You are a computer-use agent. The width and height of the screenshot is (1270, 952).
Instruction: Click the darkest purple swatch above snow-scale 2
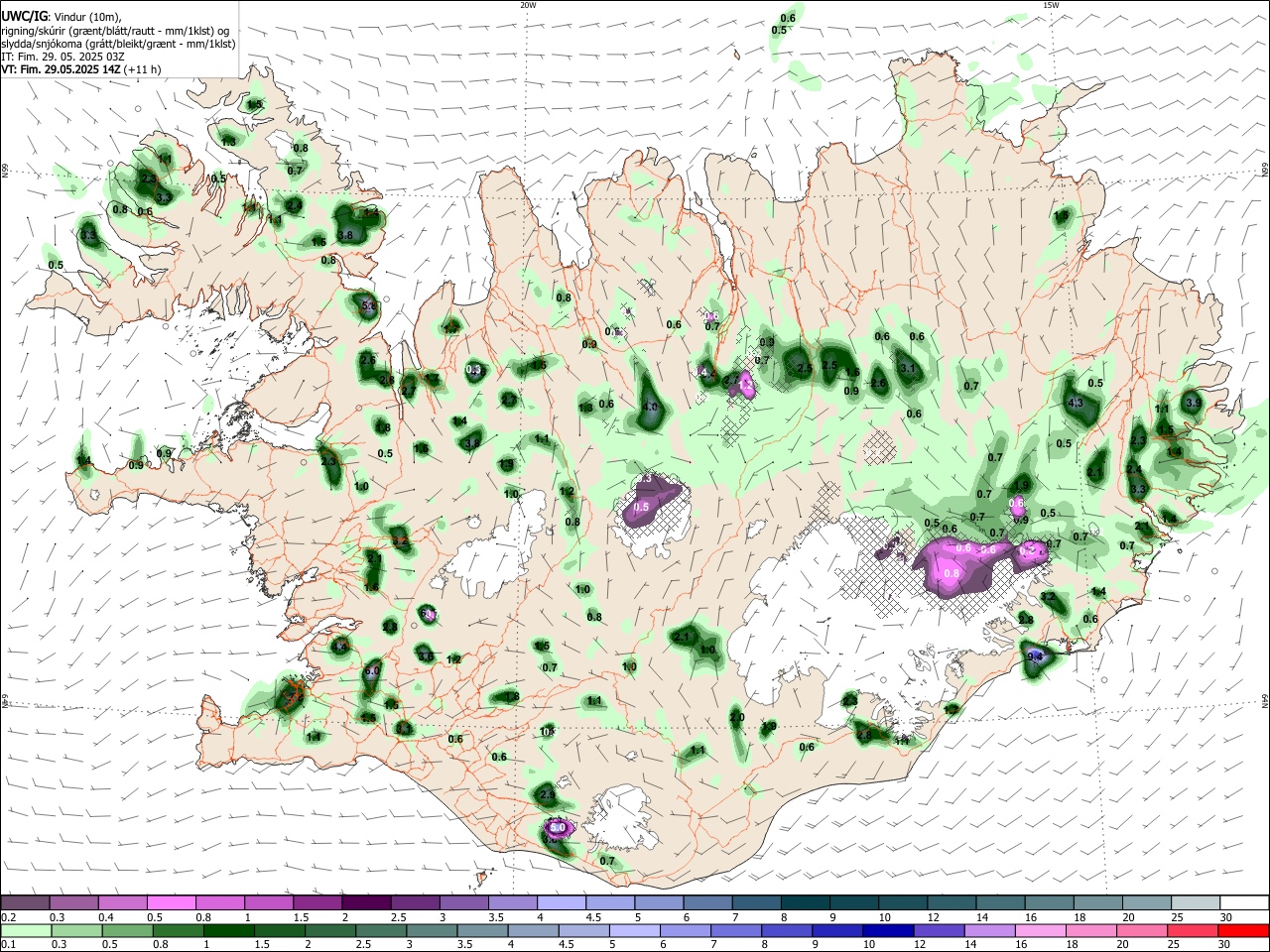(x=365, y=902)
